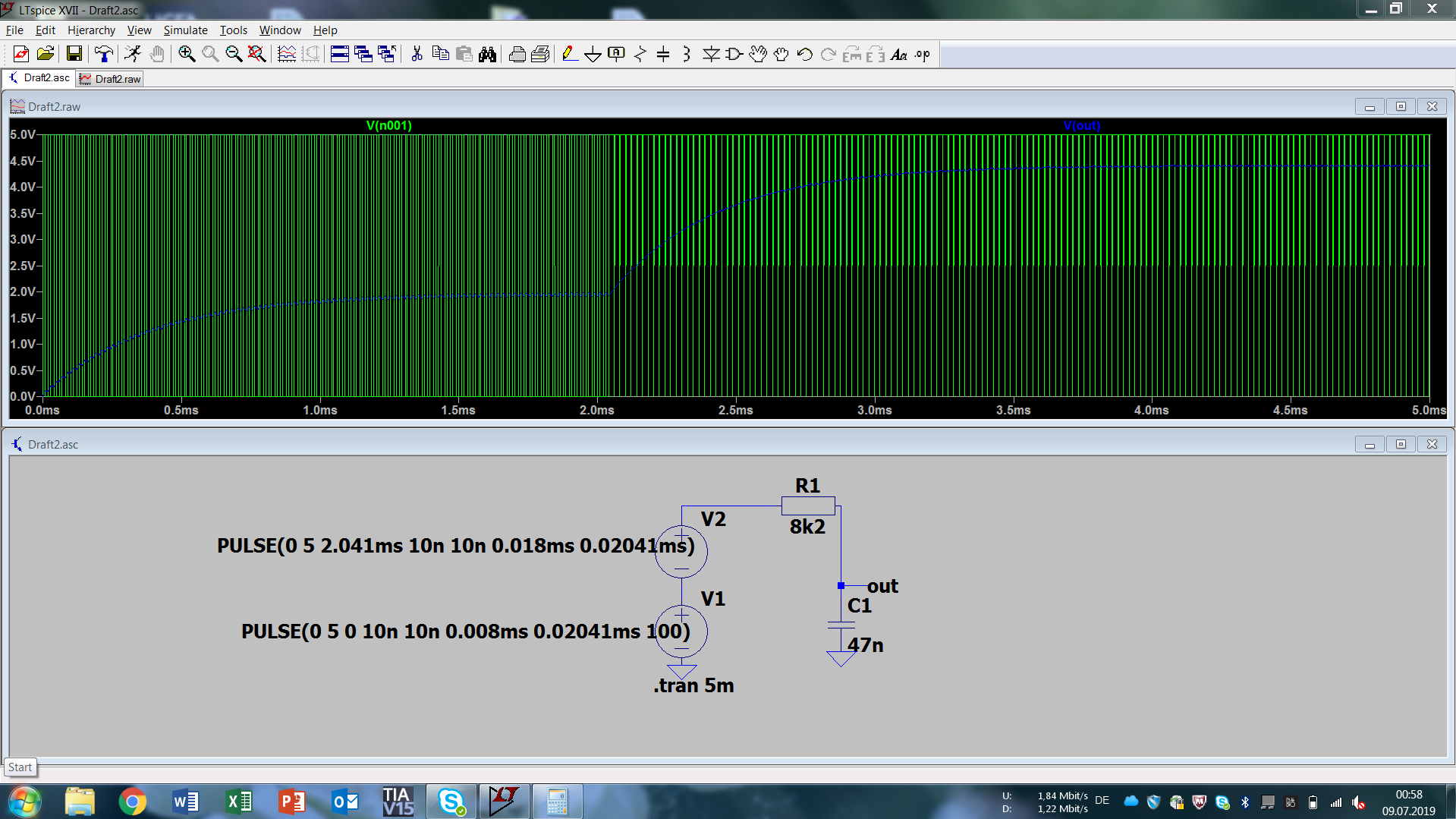Image resolution: width=1456 pixels, height=819 pixels.
Task: Open the Windows Start menu
Action: coord(24,802)
